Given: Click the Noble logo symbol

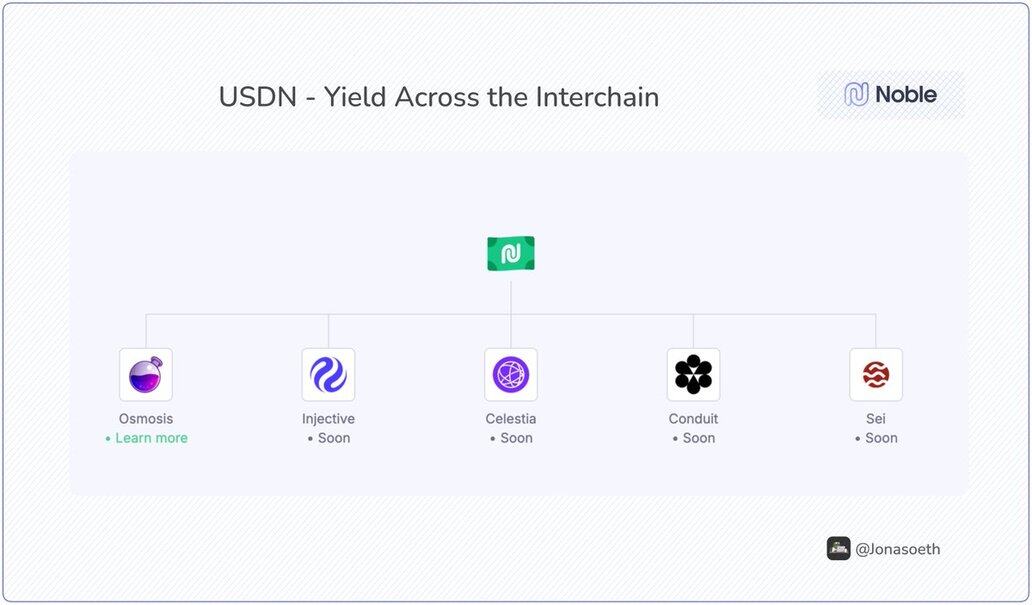Looking at the screenshot, I should click(x=856, y=95).
